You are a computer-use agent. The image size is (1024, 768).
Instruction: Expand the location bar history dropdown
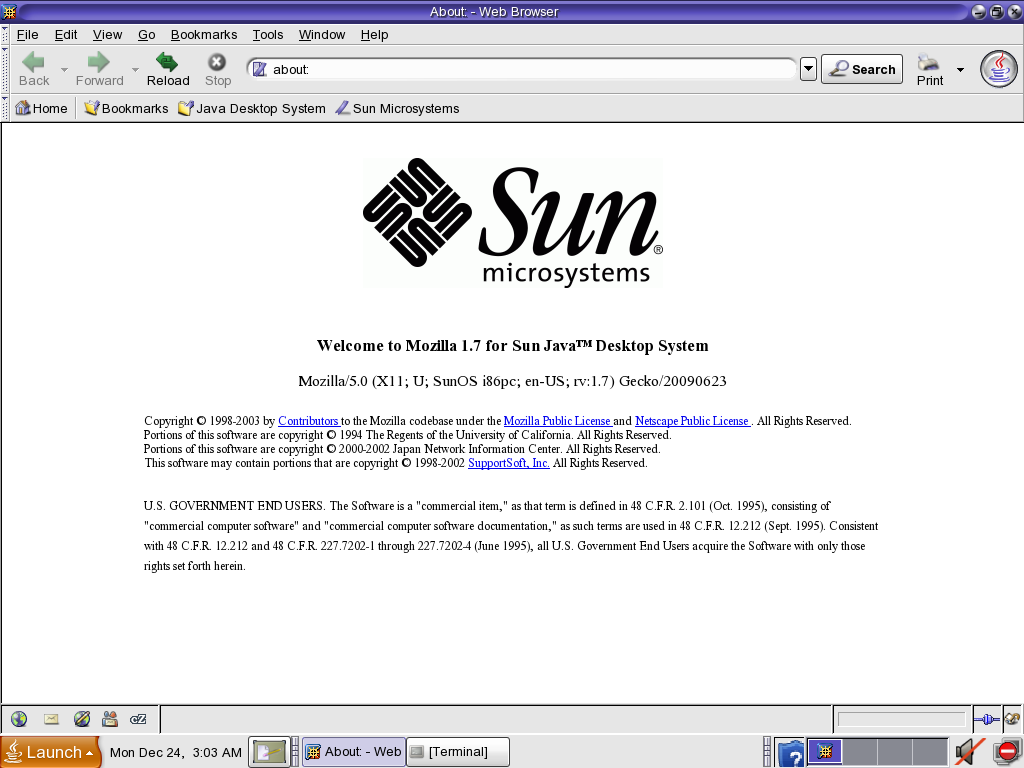808,69
